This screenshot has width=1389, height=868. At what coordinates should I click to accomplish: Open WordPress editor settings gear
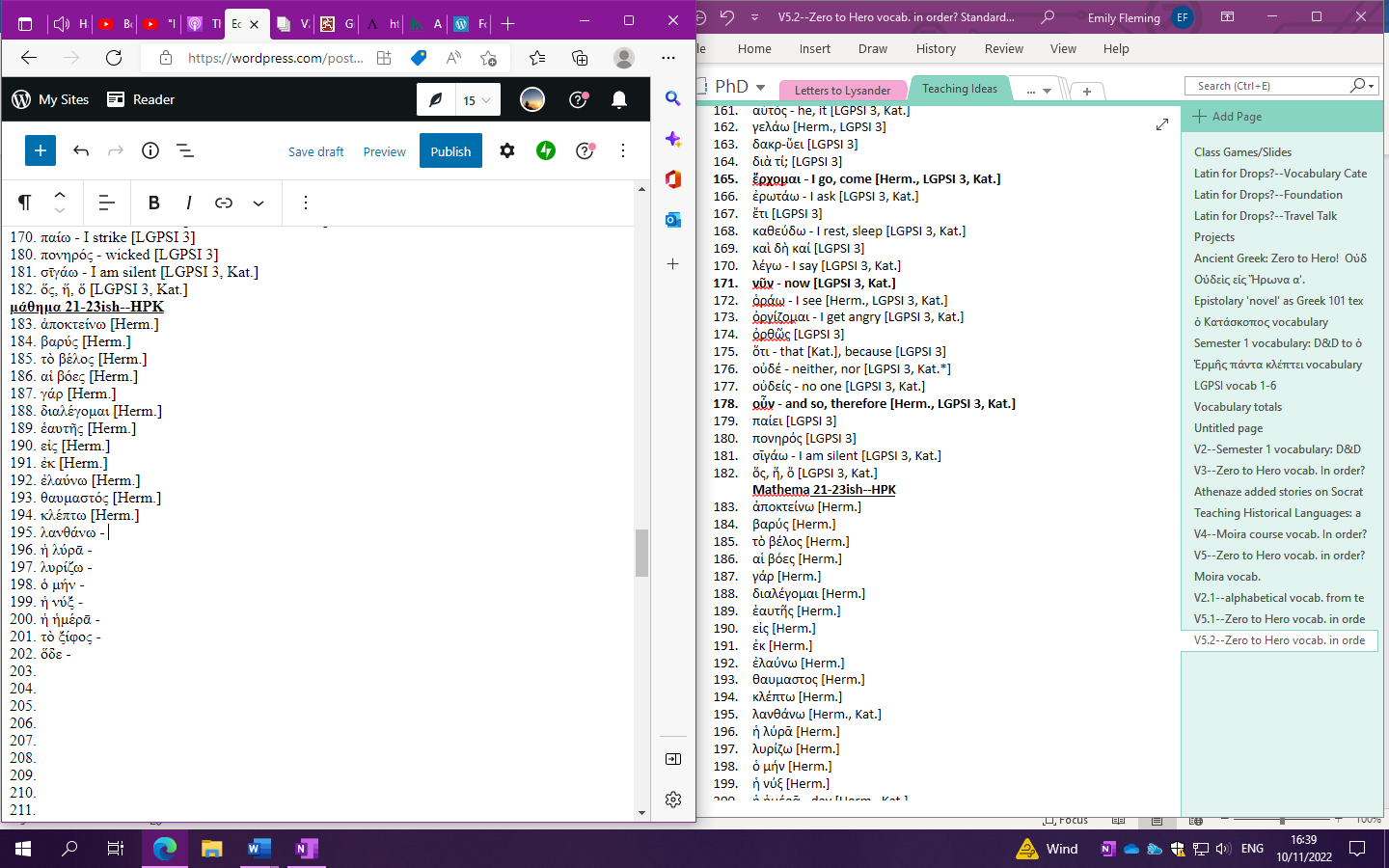point(507,150)
